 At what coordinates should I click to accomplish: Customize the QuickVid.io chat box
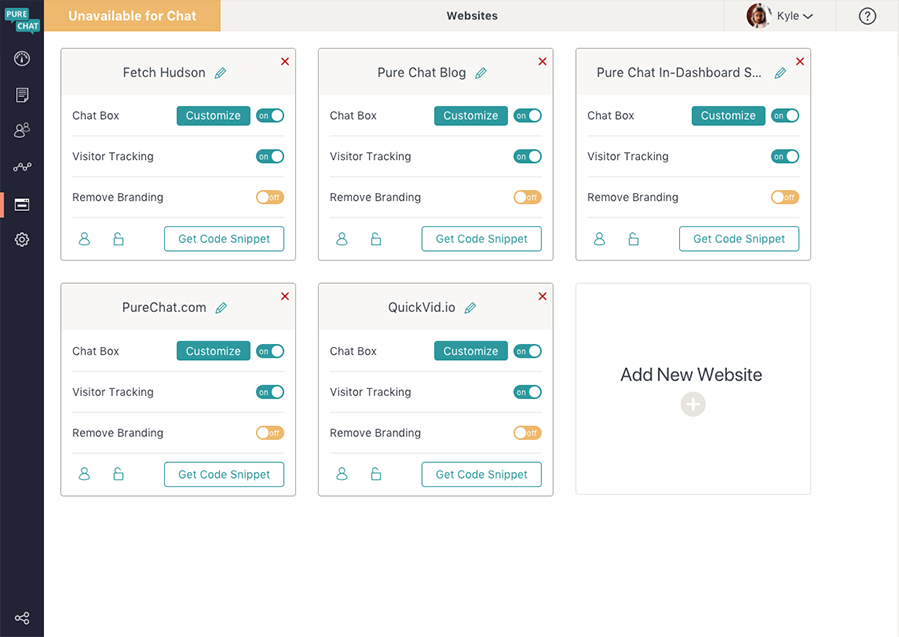click(471, 351)
